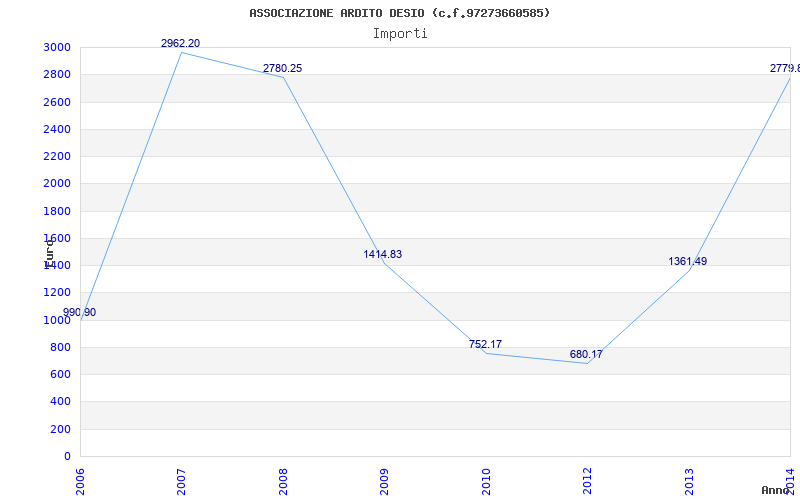This screenshot has height=500, width=800.
Task: Click the Anno axis title
Action: tap(776, 490)
